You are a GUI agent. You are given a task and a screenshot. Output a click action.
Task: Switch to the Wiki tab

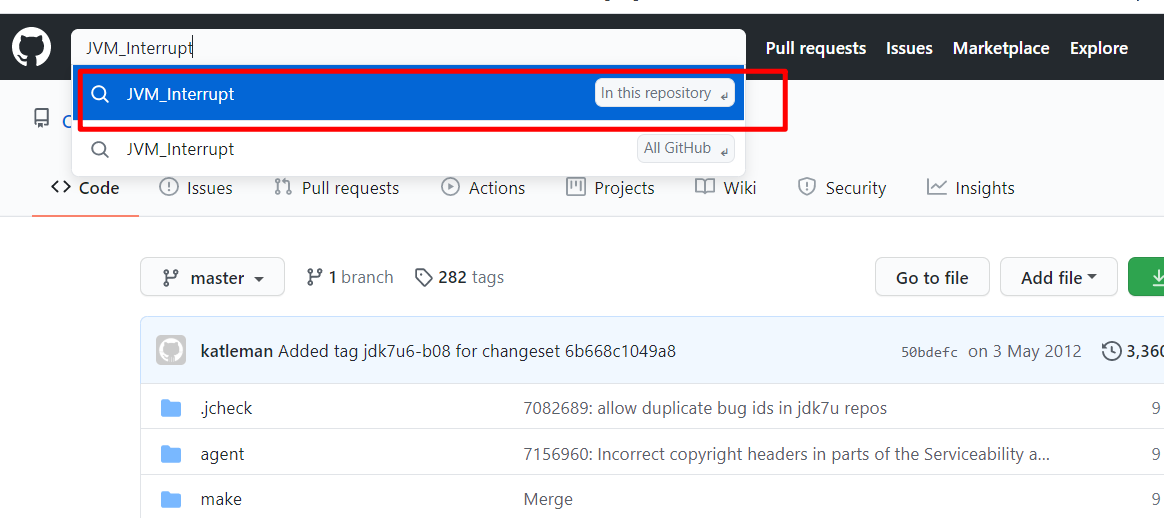725,188
